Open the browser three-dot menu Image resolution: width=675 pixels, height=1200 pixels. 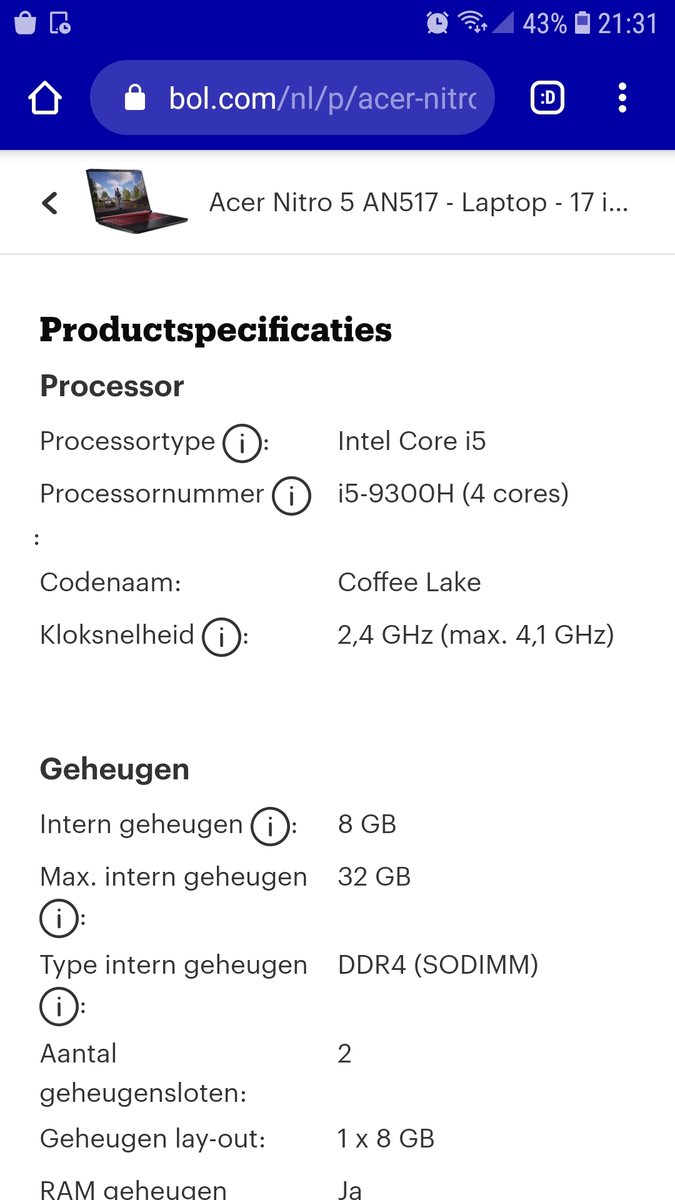tap(622, 98)
